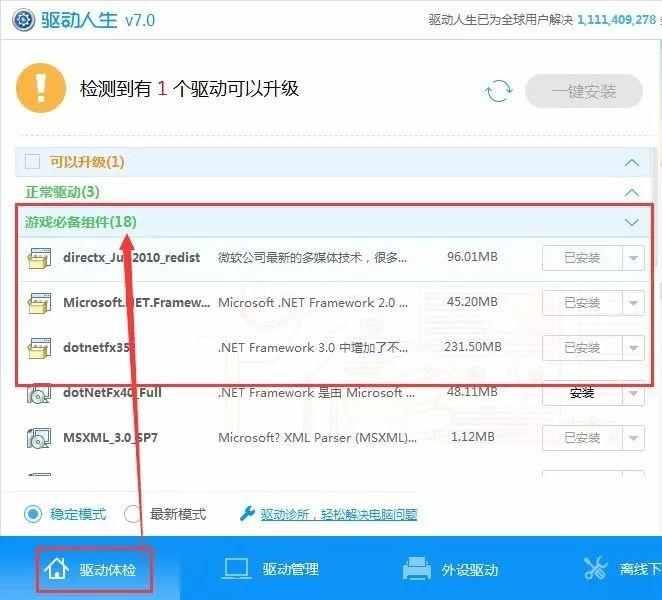Viewport: 662px width, 600px height.
Task: Click the MSXML_3.0_SP7 package icon
Action: tap(39, 438)
